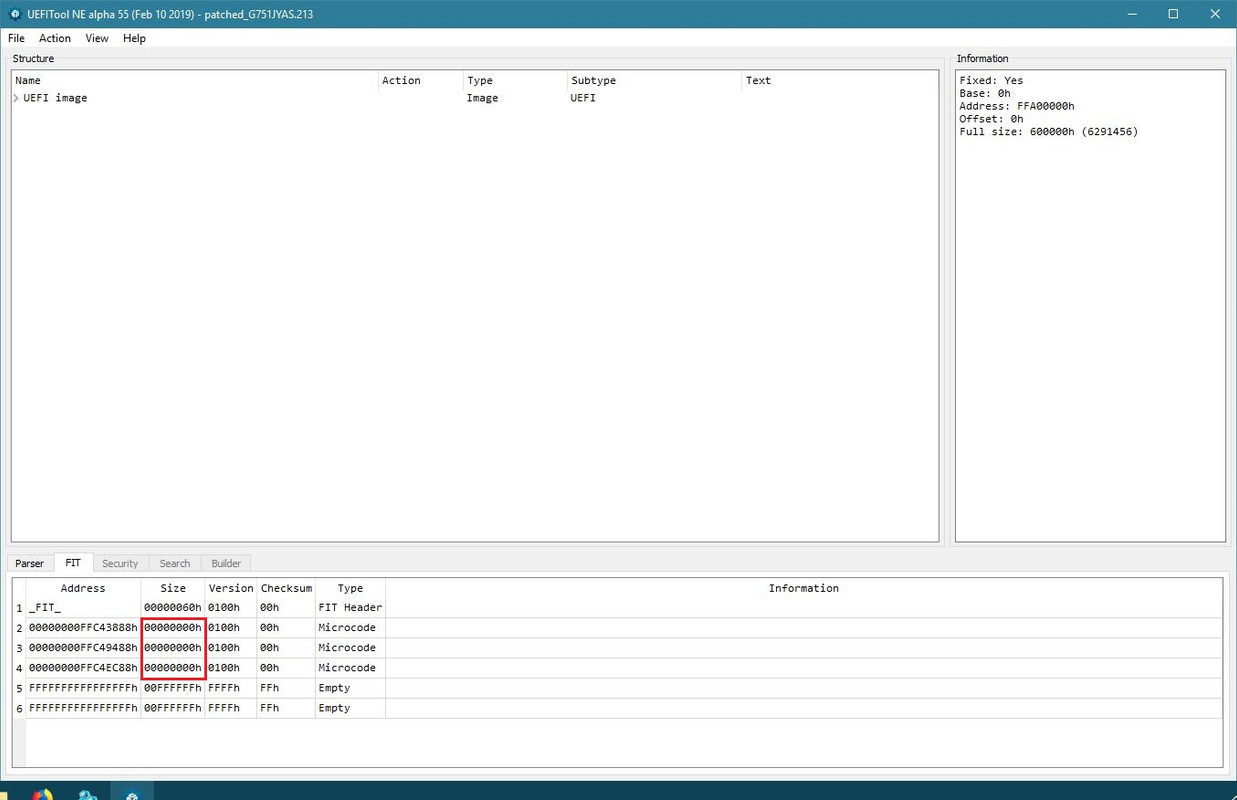
Task: Select 00FFFFFFh size cell in row 5
Action: coord(173,688)
